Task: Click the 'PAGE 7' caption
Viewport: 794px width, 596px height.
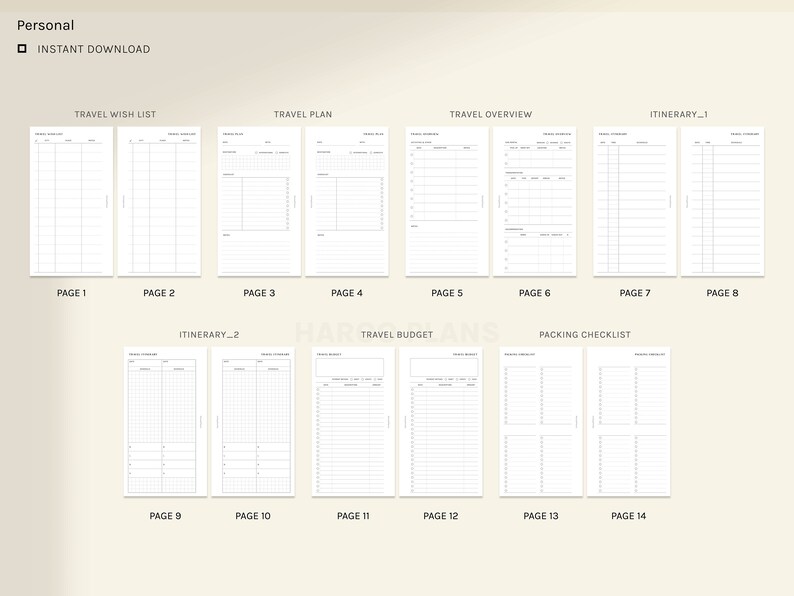Action: [635, 293]
